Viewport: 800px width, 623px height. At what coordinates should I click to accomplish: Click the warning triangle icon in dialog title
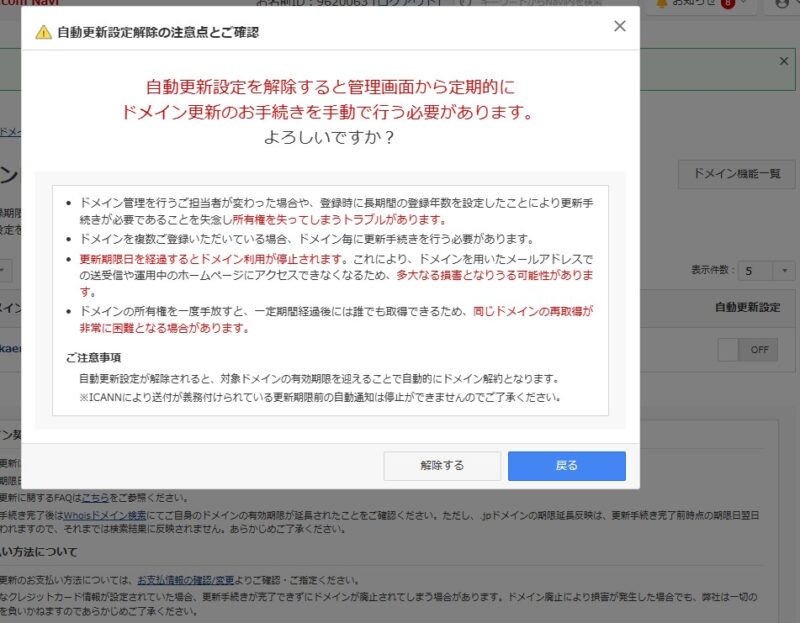tap(43, 33)
